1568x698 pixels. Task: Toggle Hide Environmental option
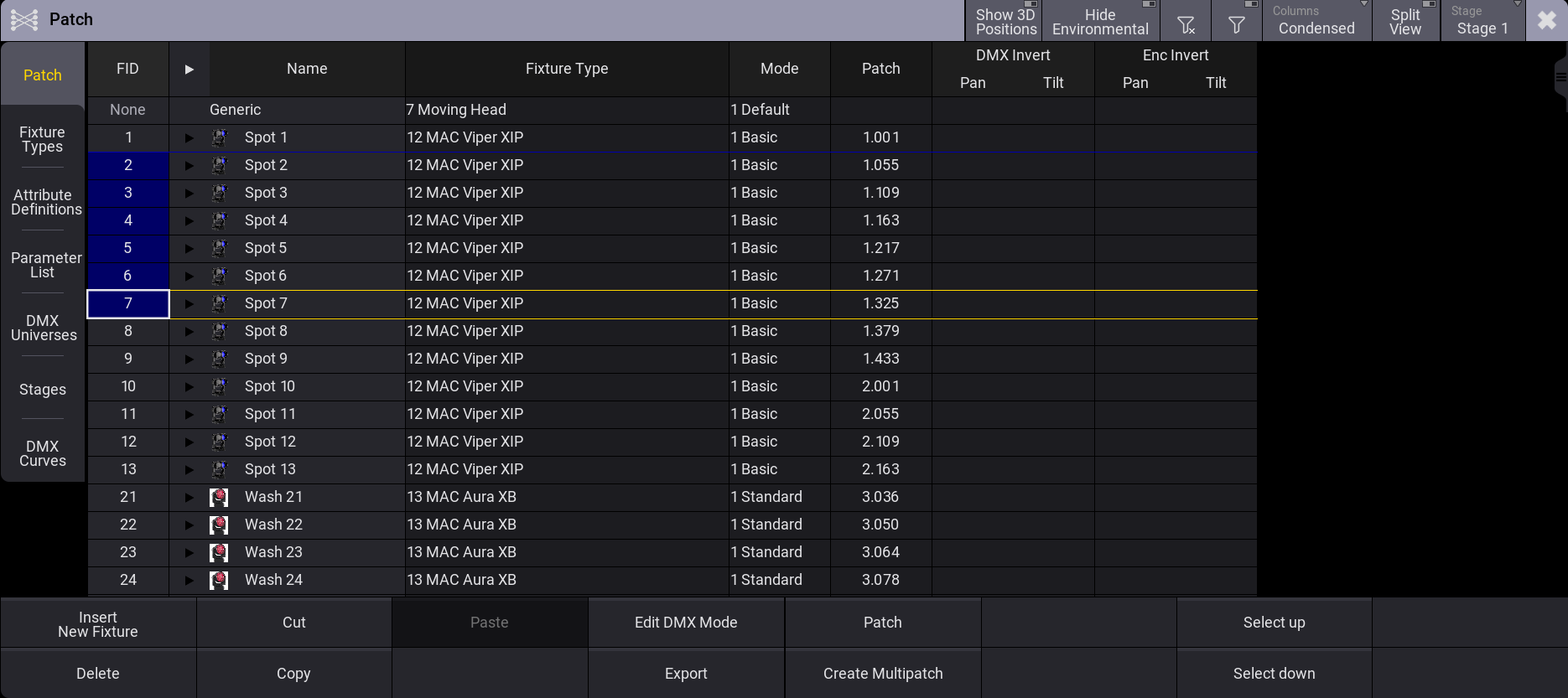pos(1100,21)
